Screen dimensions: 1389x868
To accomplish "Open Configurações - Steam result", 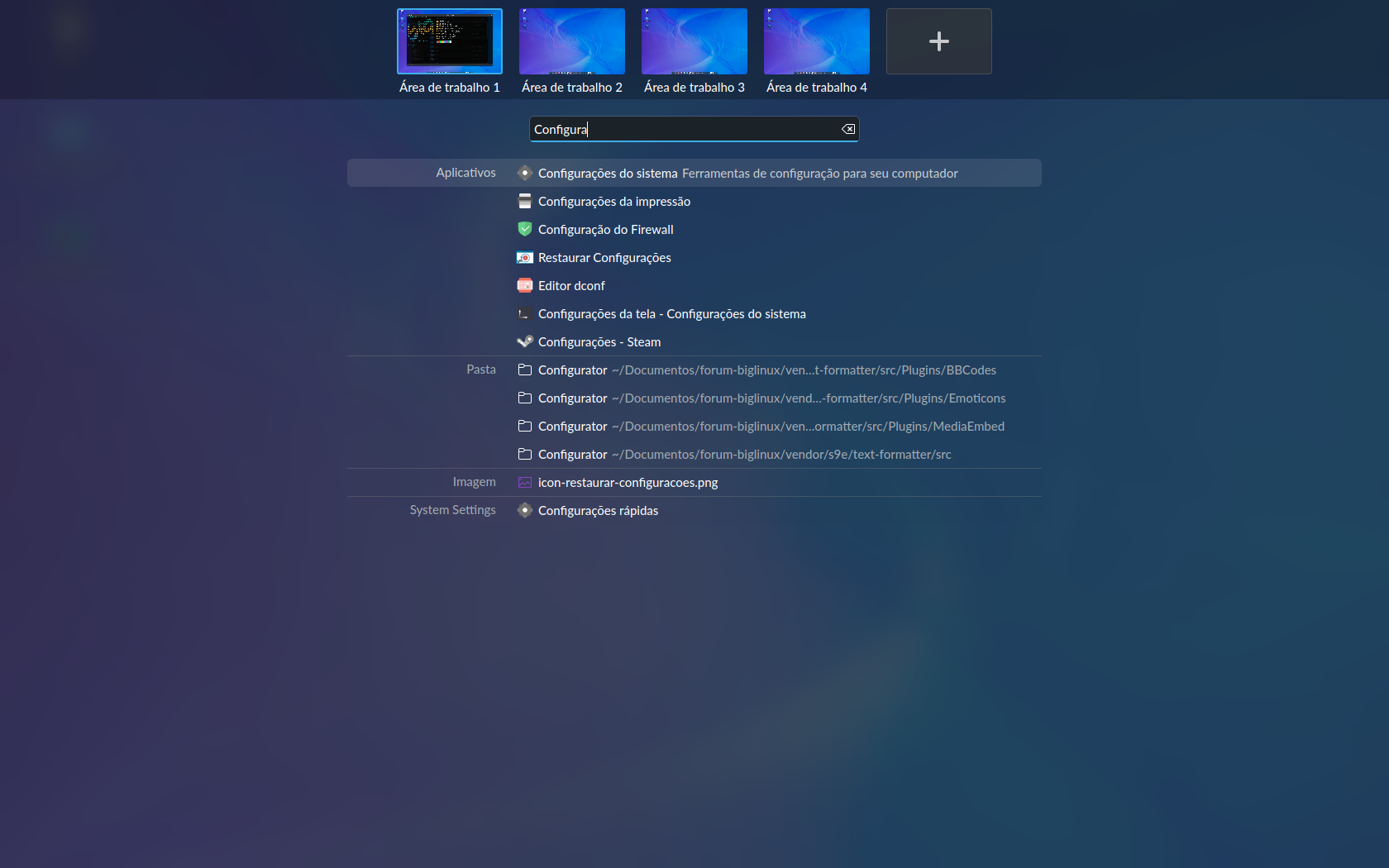I will point(694,341).
